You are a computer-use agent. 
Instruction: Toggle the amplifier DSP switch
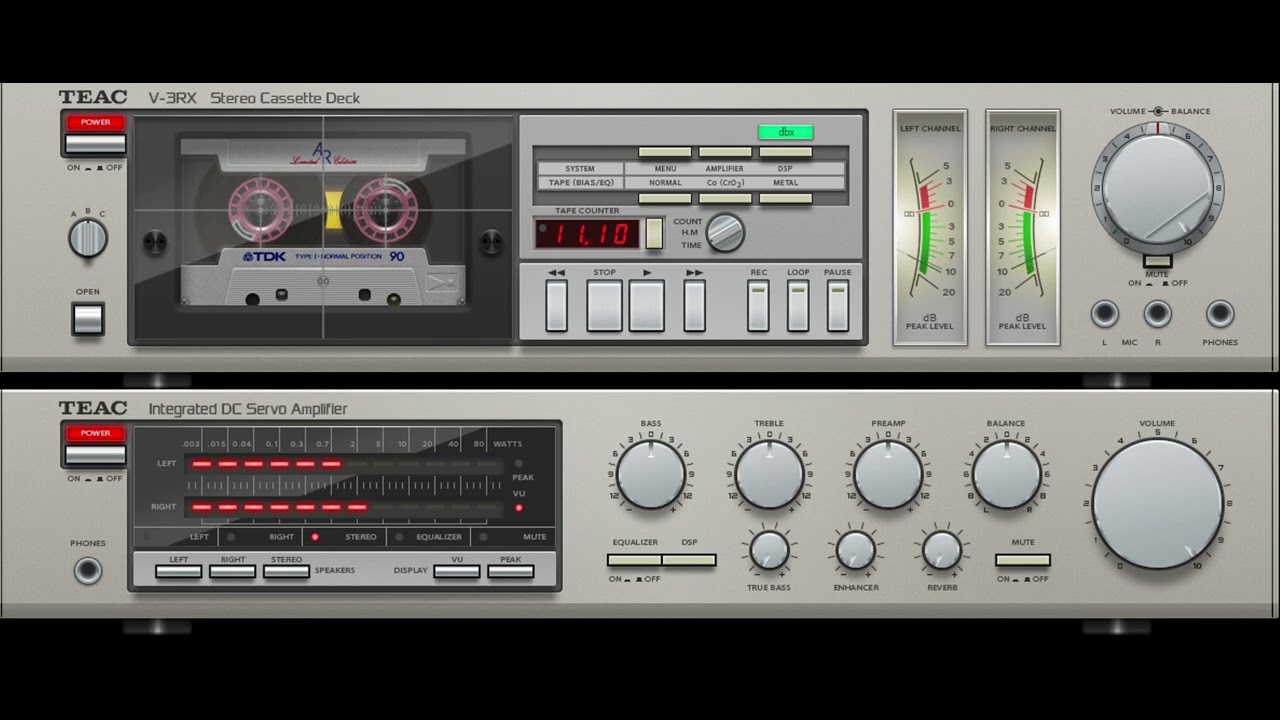tap(689, 560)
